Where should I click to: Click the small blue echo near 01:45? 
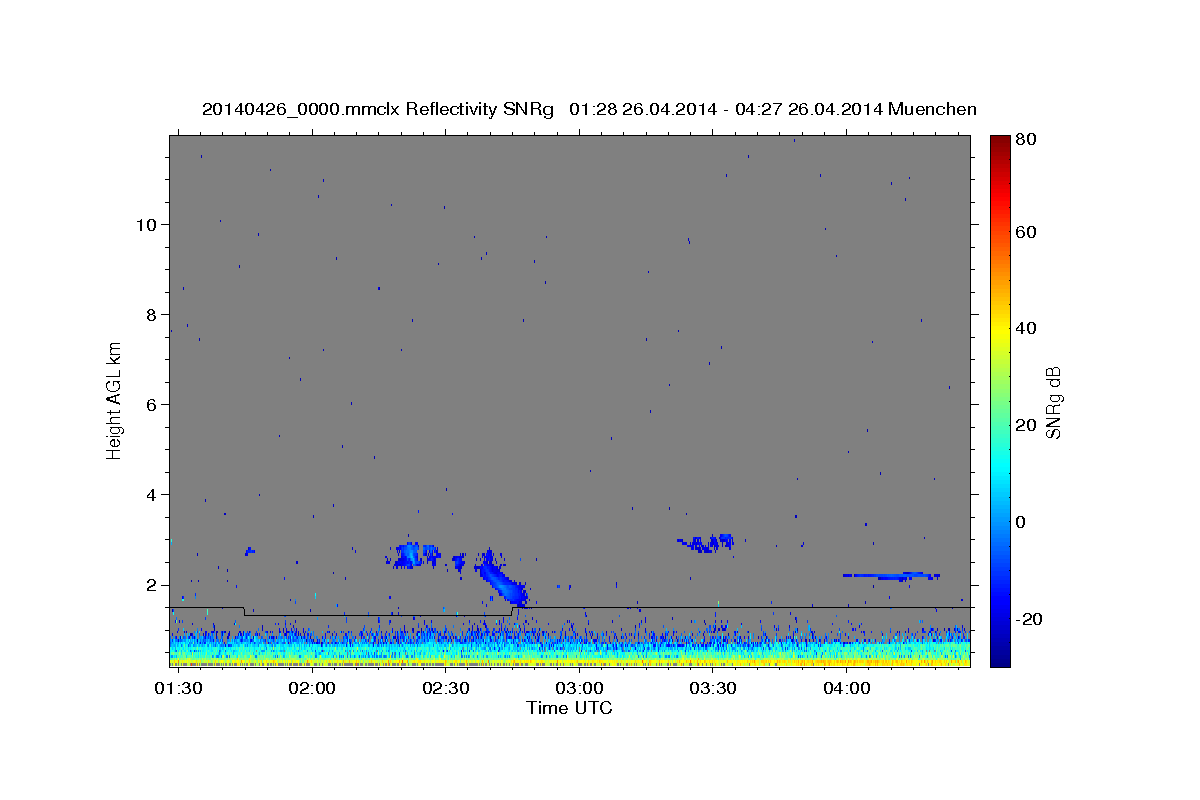coord(250,551)
